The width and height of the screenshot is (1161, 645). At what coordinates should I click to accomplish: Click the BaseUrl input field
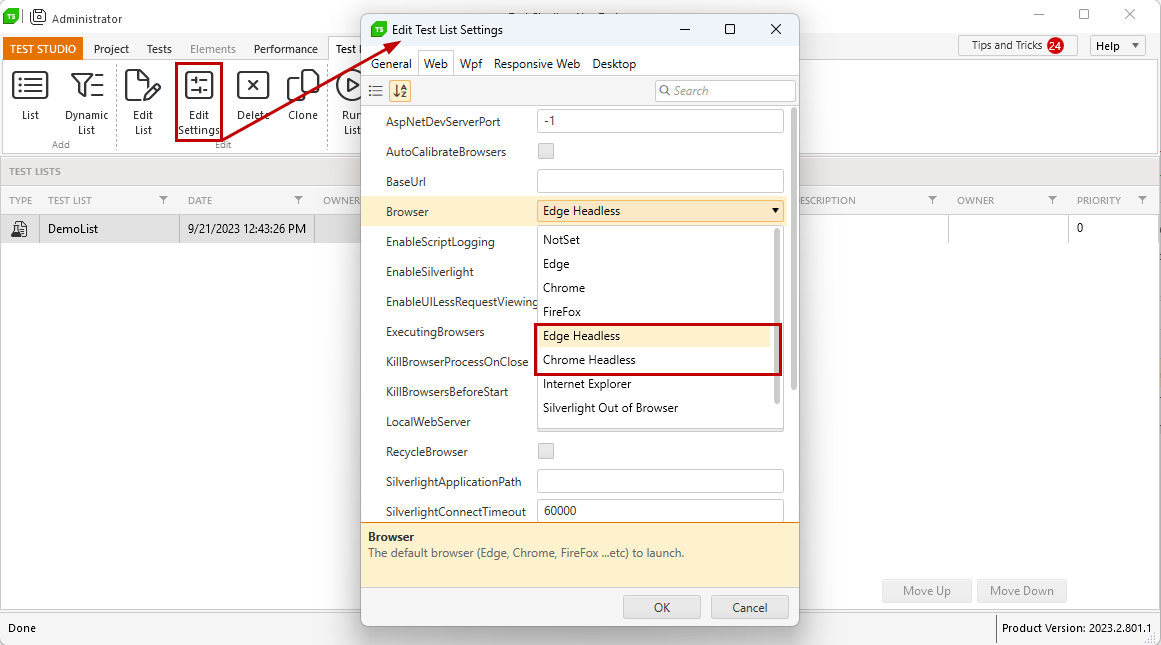(660, 181)
